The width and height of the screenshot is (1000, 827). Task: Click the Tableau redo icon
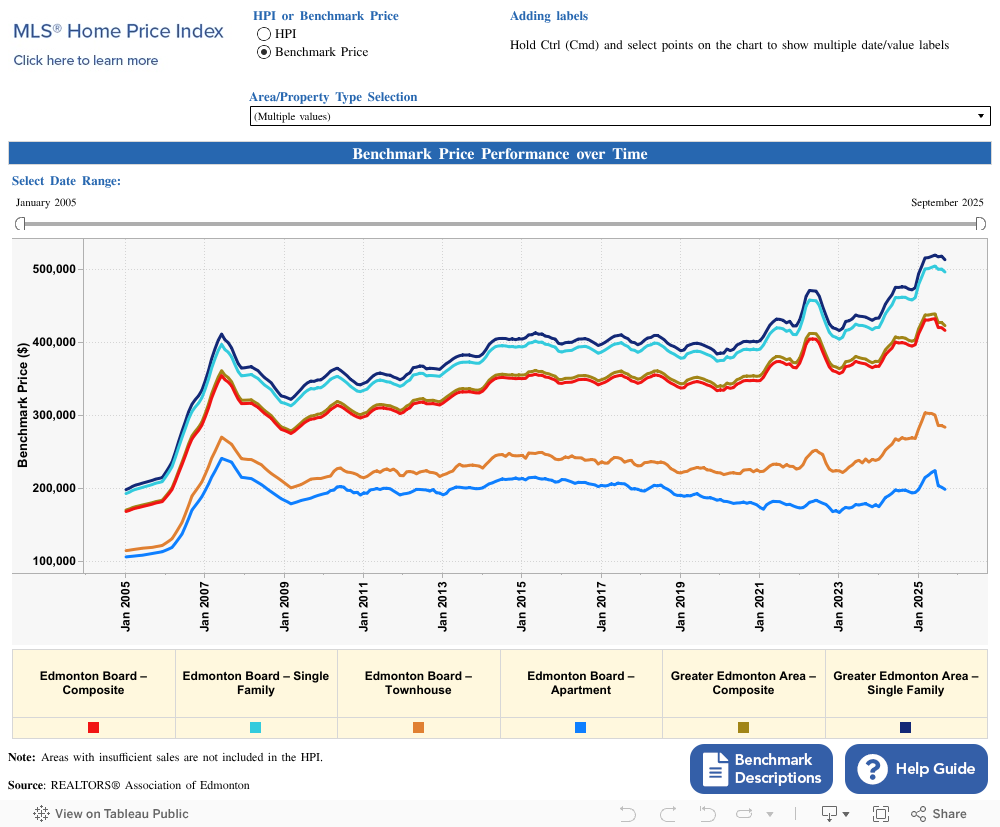pyautogui.click(x=668, y=813)
